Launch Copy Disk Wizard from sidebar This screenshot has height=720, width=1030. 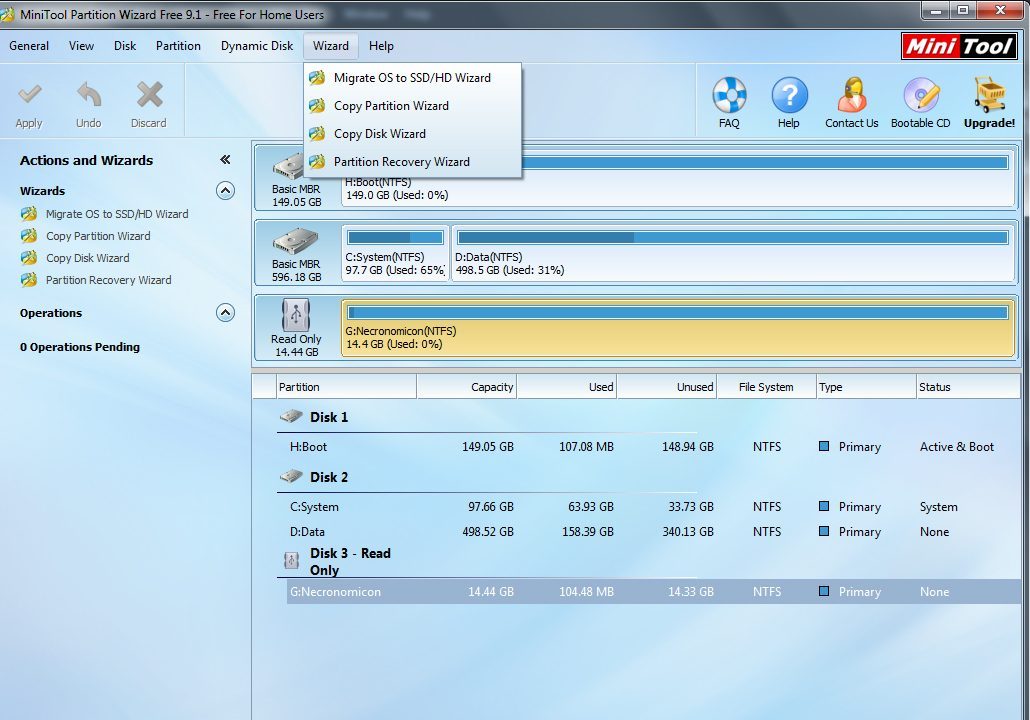87,258
